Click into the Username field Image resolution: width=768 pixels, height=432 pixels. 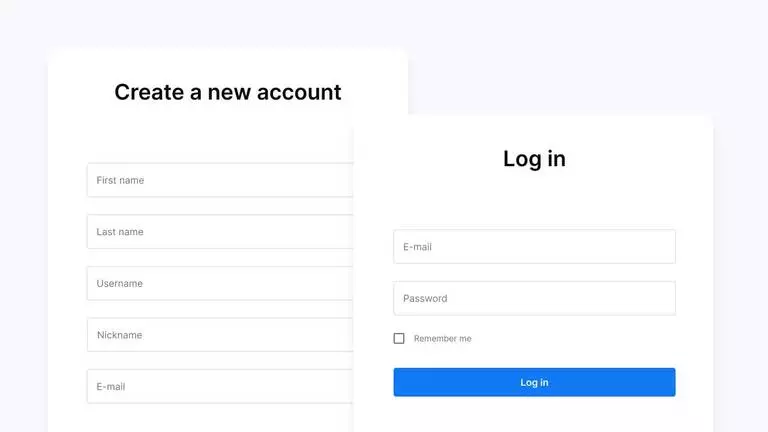220,284
